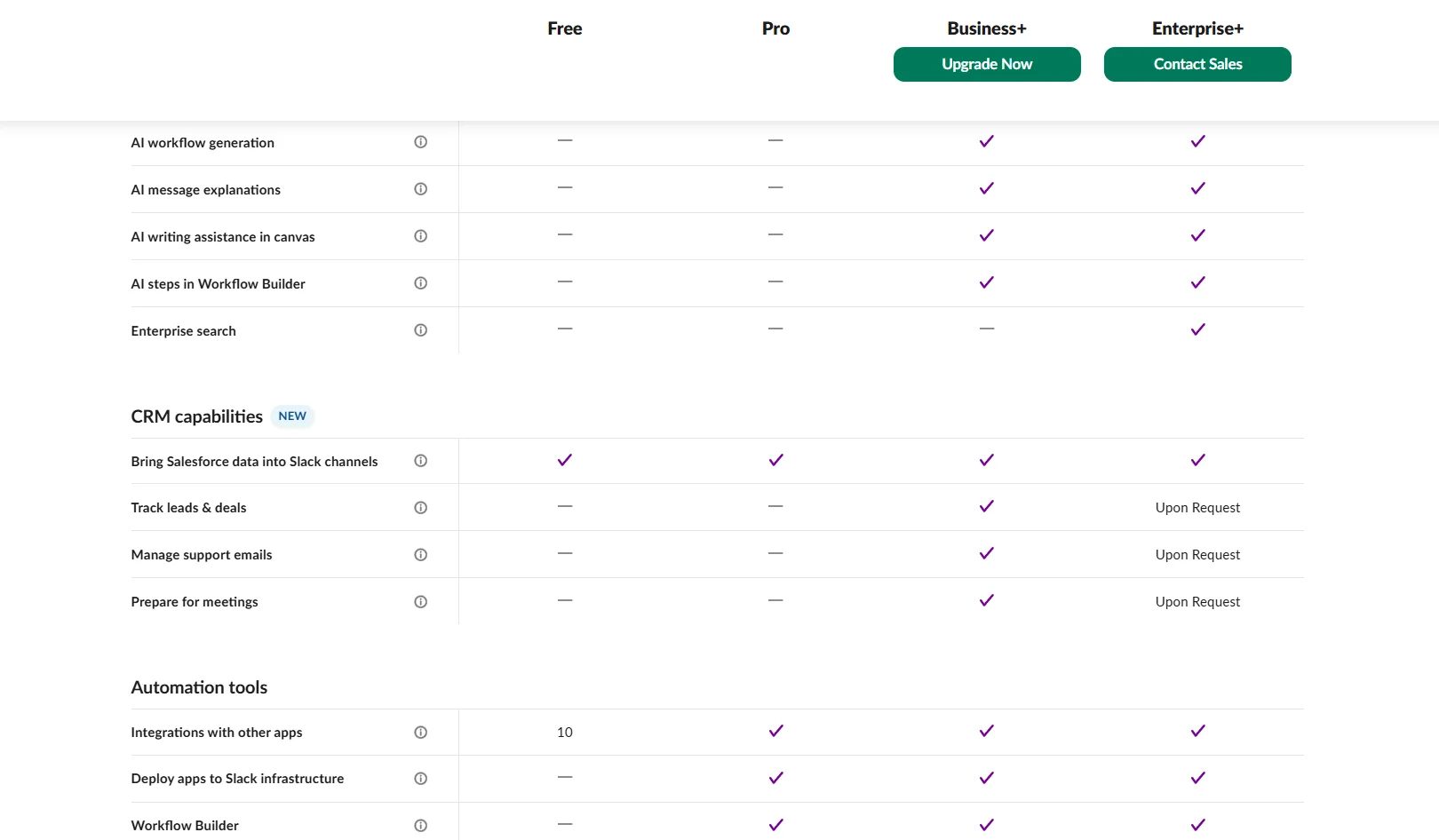Click the AI writing assistance in canvas label
1439x840 pixels.
point(223,237)
